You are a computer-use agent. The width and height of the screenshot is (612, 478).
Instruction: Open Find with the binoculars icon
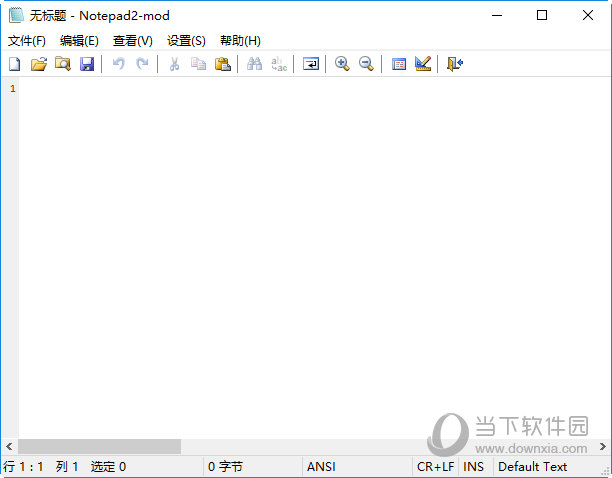pos(254,64)
